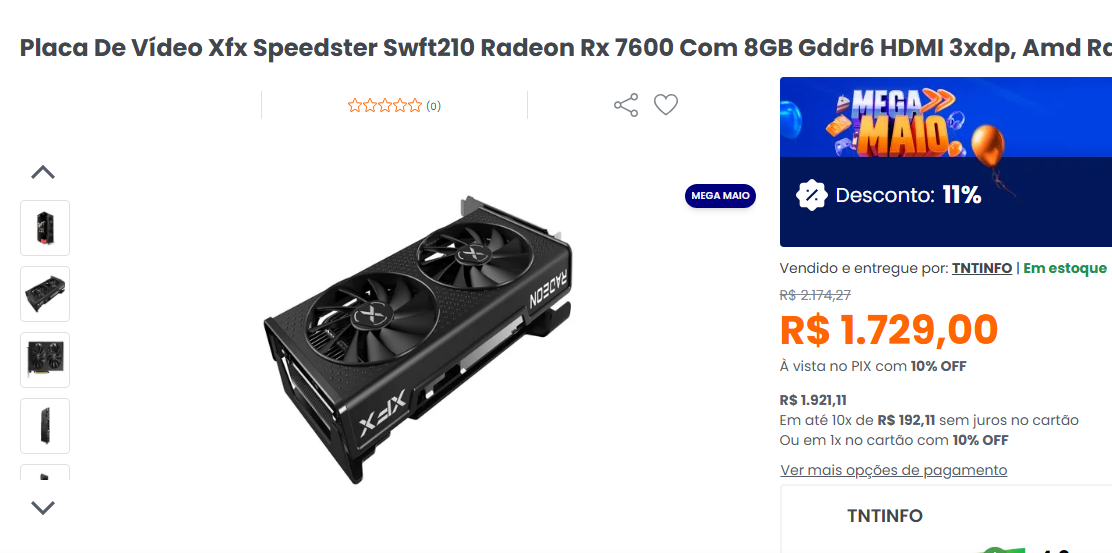Click the R$ 1.729,00 price

click(x=889, y=330)
